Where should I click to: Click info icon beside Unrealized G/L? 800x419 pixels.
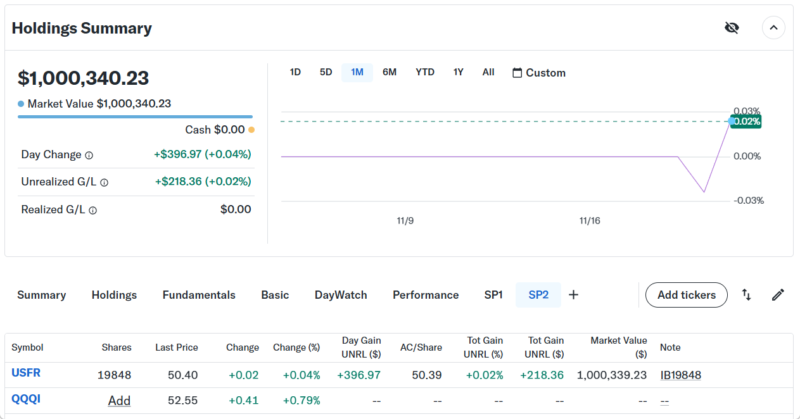click(x=104, y=183)
